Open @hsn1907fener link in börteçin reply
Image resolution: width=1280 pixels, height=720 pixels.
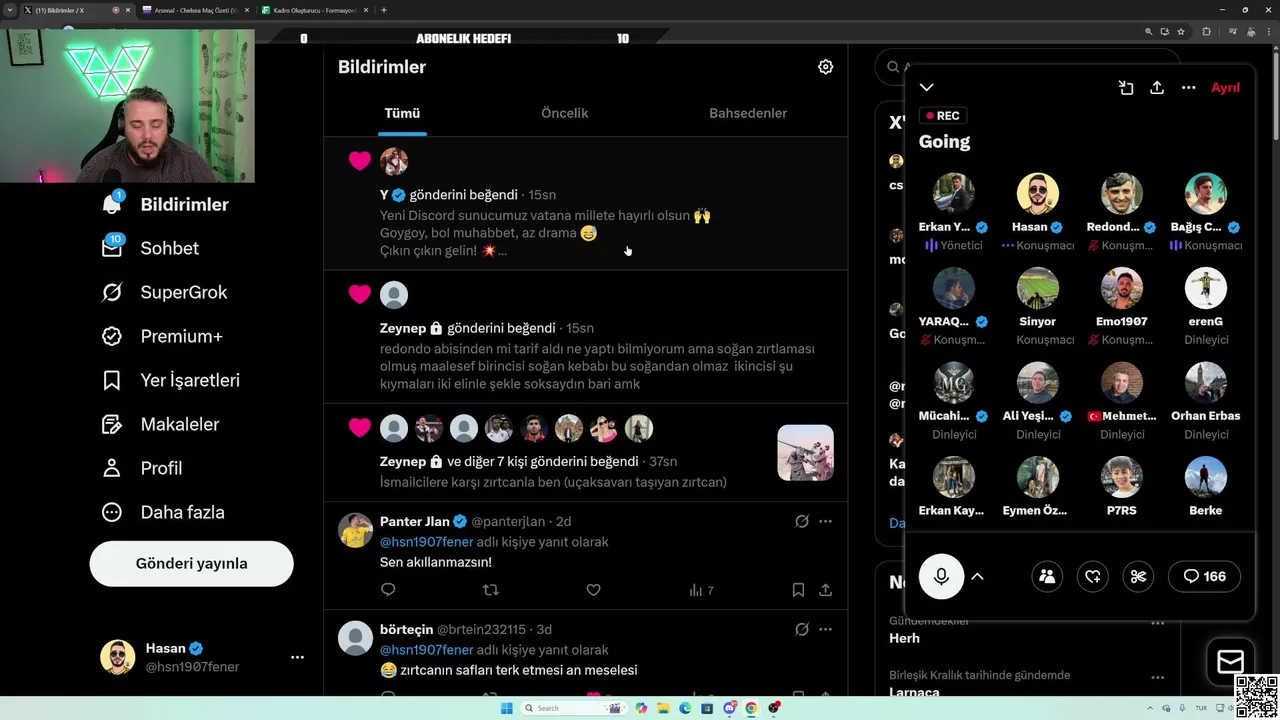click(426, 650)
